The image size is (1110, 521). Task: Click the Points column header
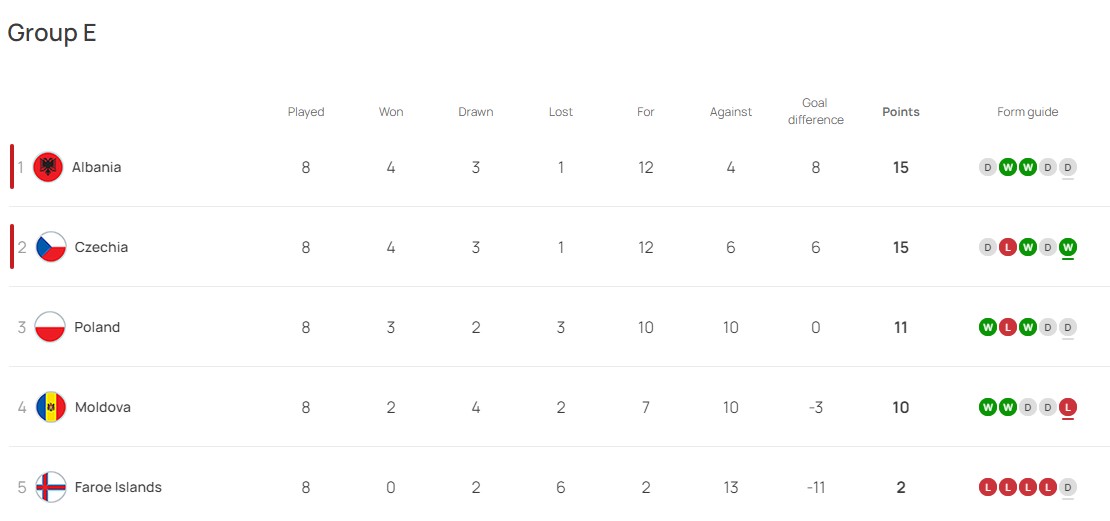coord(900,112)
